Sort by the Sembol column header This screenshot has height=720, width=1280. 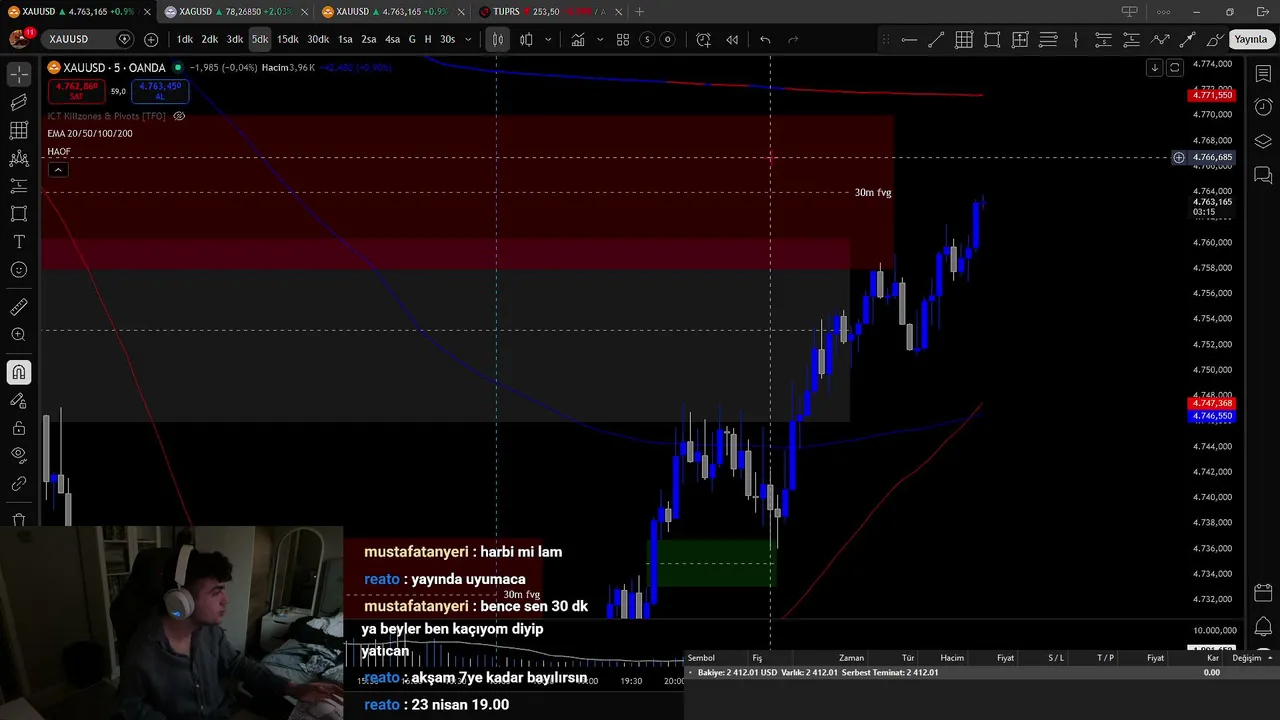coord(701,658)
